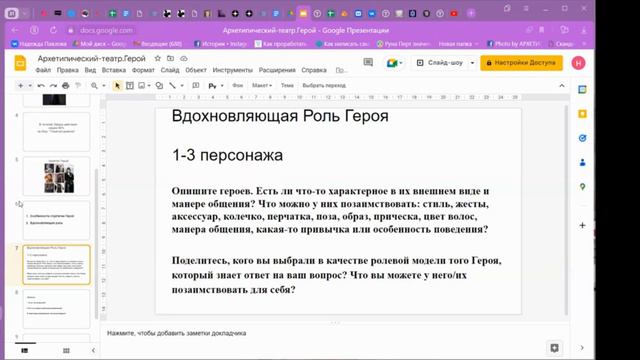Open the Google account avatar
The height and width of the screenshot is (360, 640).
tap(578, 63)
